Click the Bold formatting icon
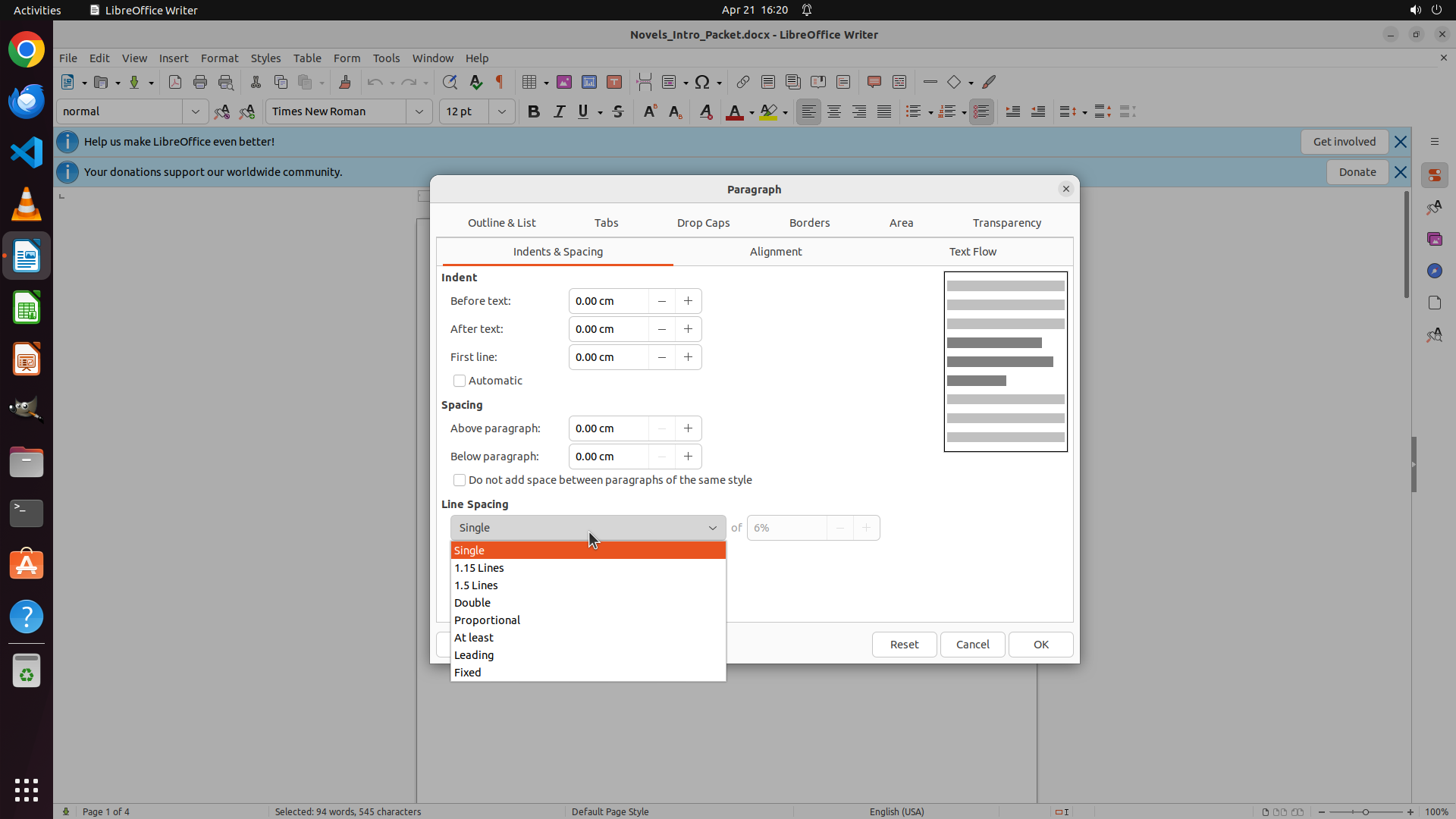This screenshot has height=819, width=1456. [534, 111]
